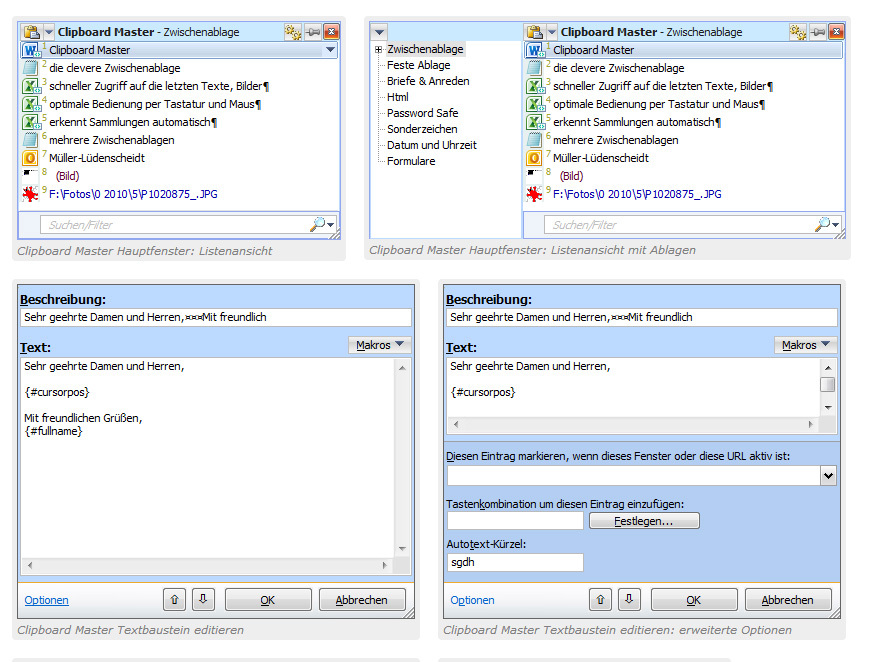Click Optionen link in right editor dialog
Viewport: 885px width, 662px height.
pyautogui.click(x=472, y=600)
